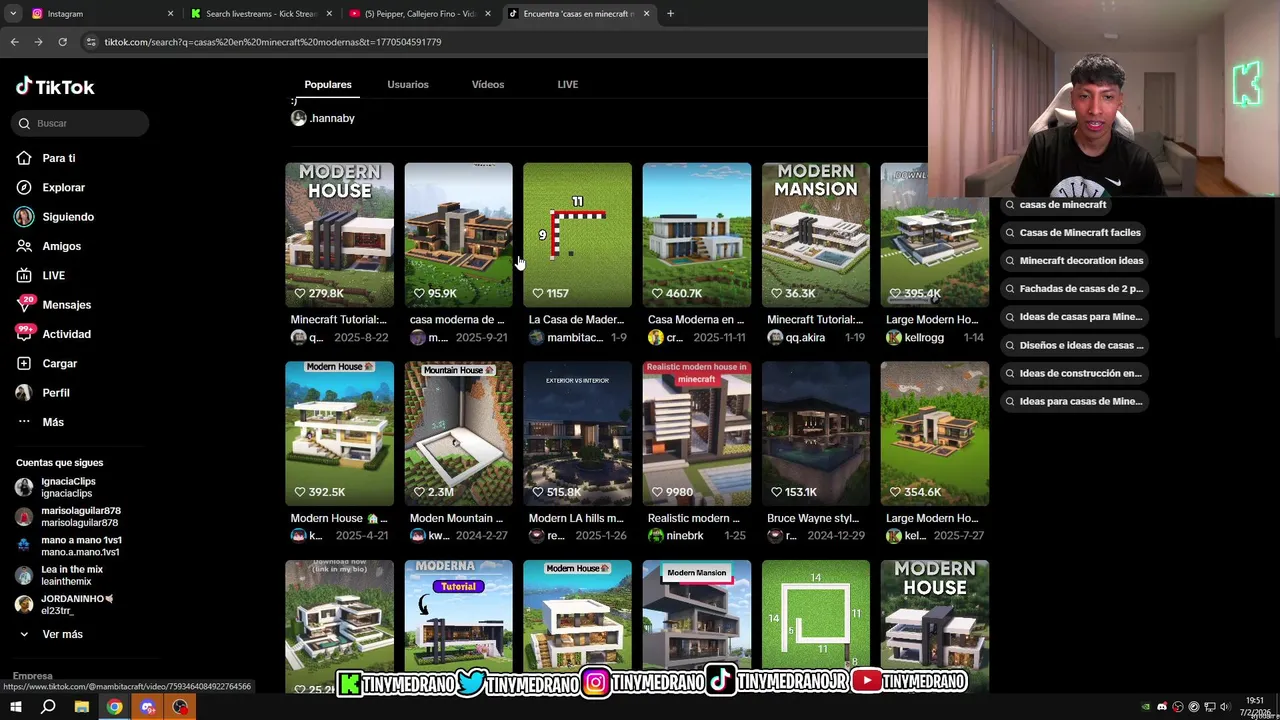The image size is (1280, 720).
Task: Open Ideas de casas para Mine... suggestion
Action: [x=1074, y=317]
